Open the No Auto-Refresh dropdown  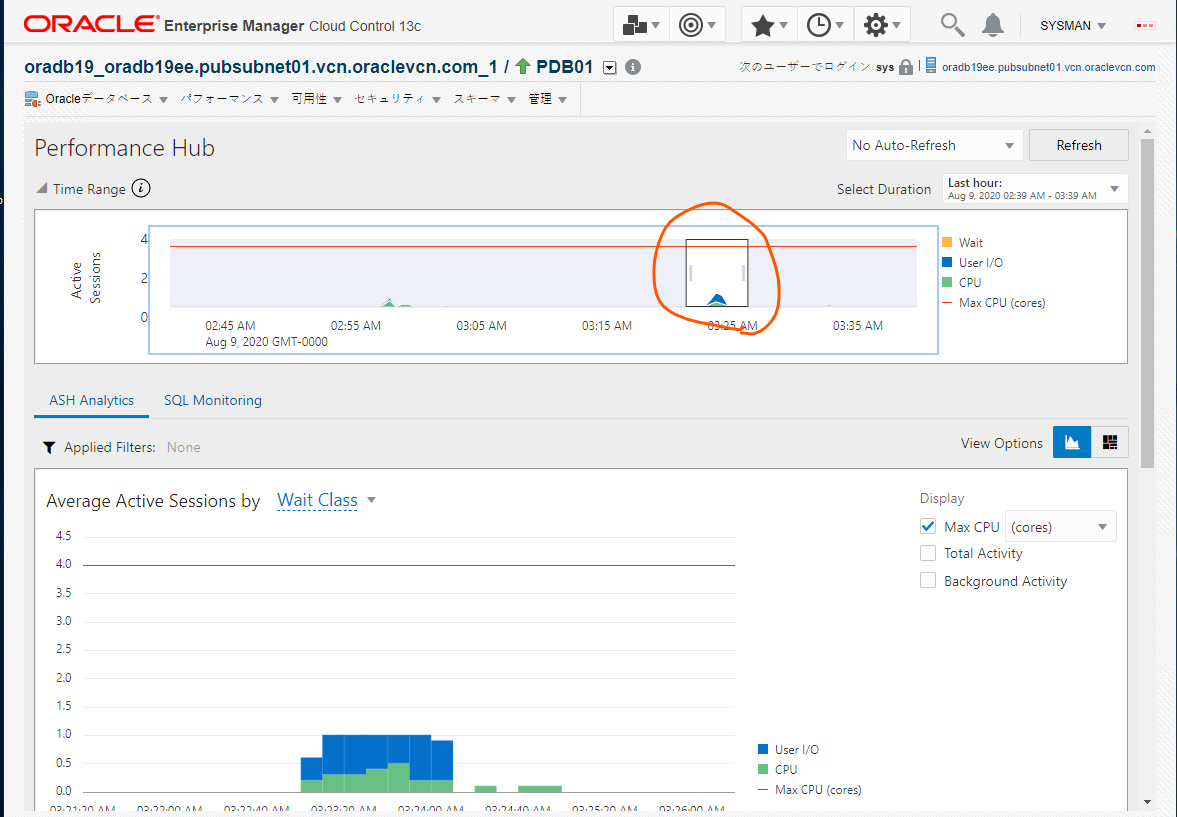pyautogui.click(x=933, y=144)
